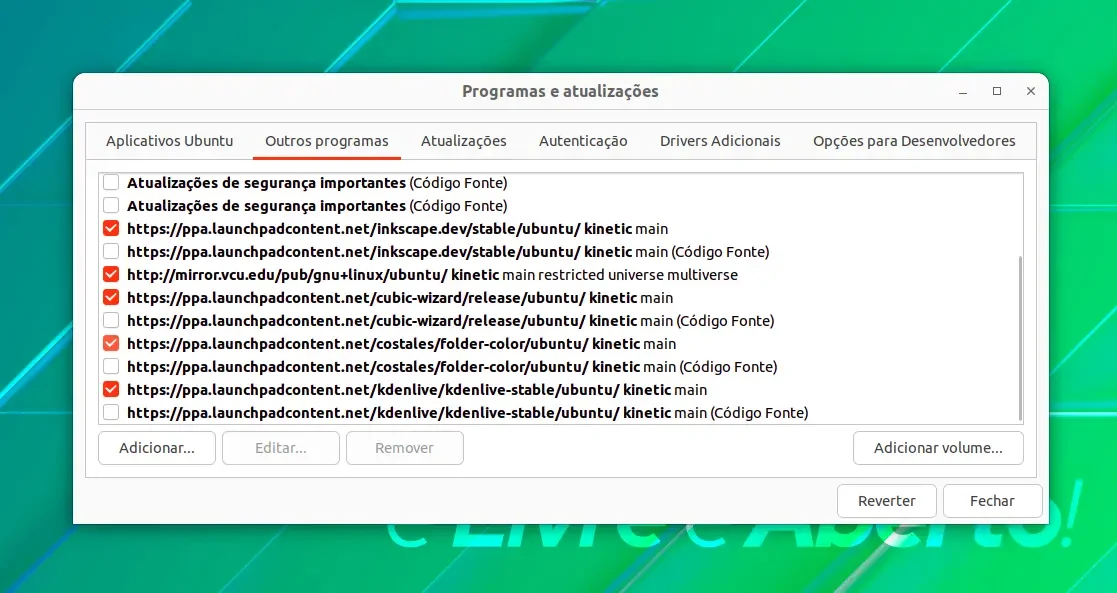This screenshot has width=1117, height=593.
Task: Go to the Autenticação tab
Action: click(583, 141)
